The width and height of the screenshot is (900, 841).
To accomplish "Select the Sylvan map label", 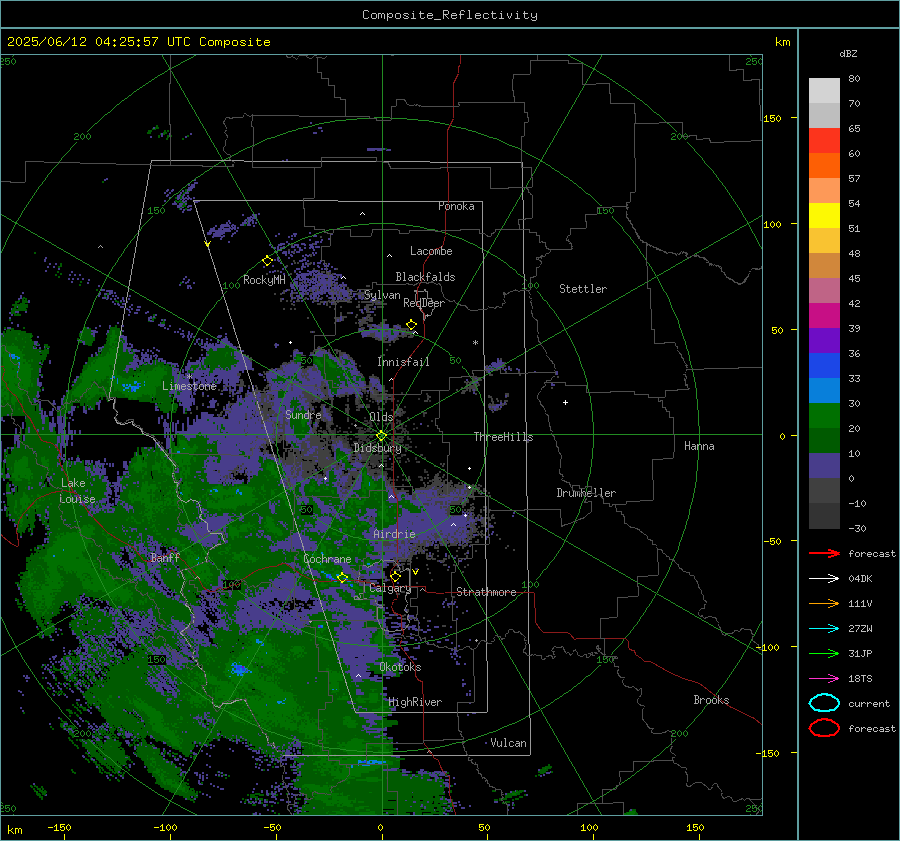I will (382, 295).
